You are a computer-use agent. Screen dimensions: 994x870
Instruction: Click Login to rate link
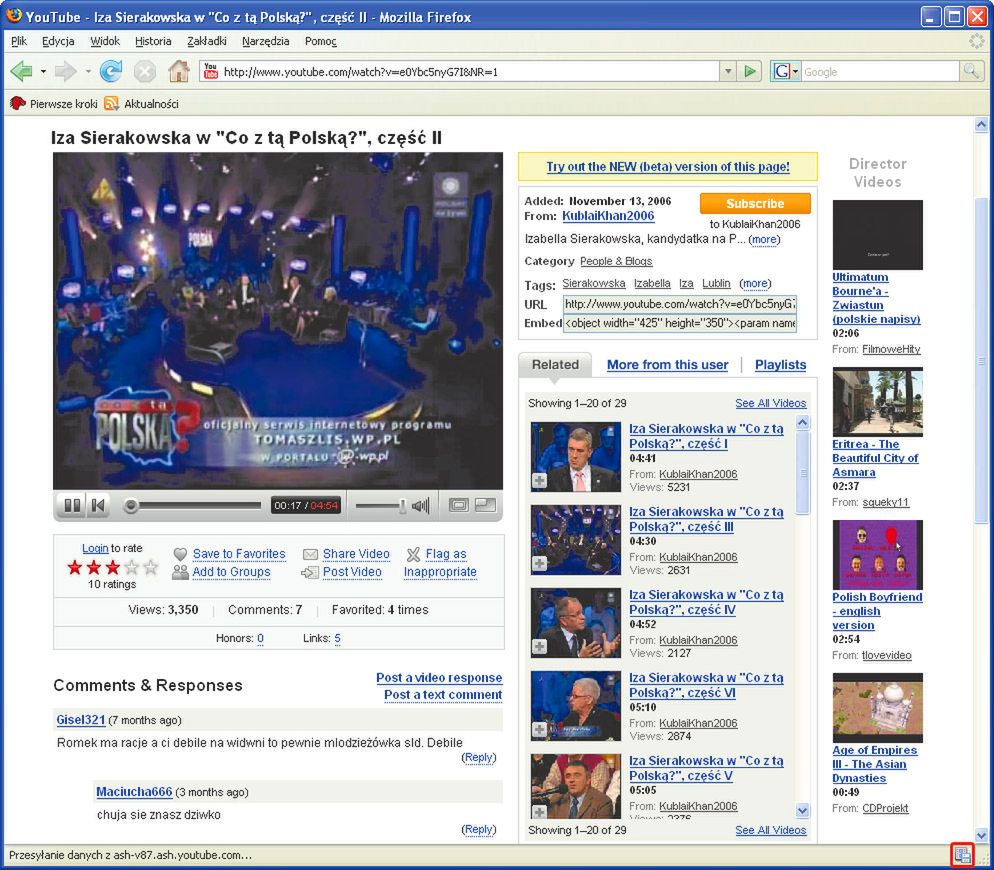pos(95,549)
